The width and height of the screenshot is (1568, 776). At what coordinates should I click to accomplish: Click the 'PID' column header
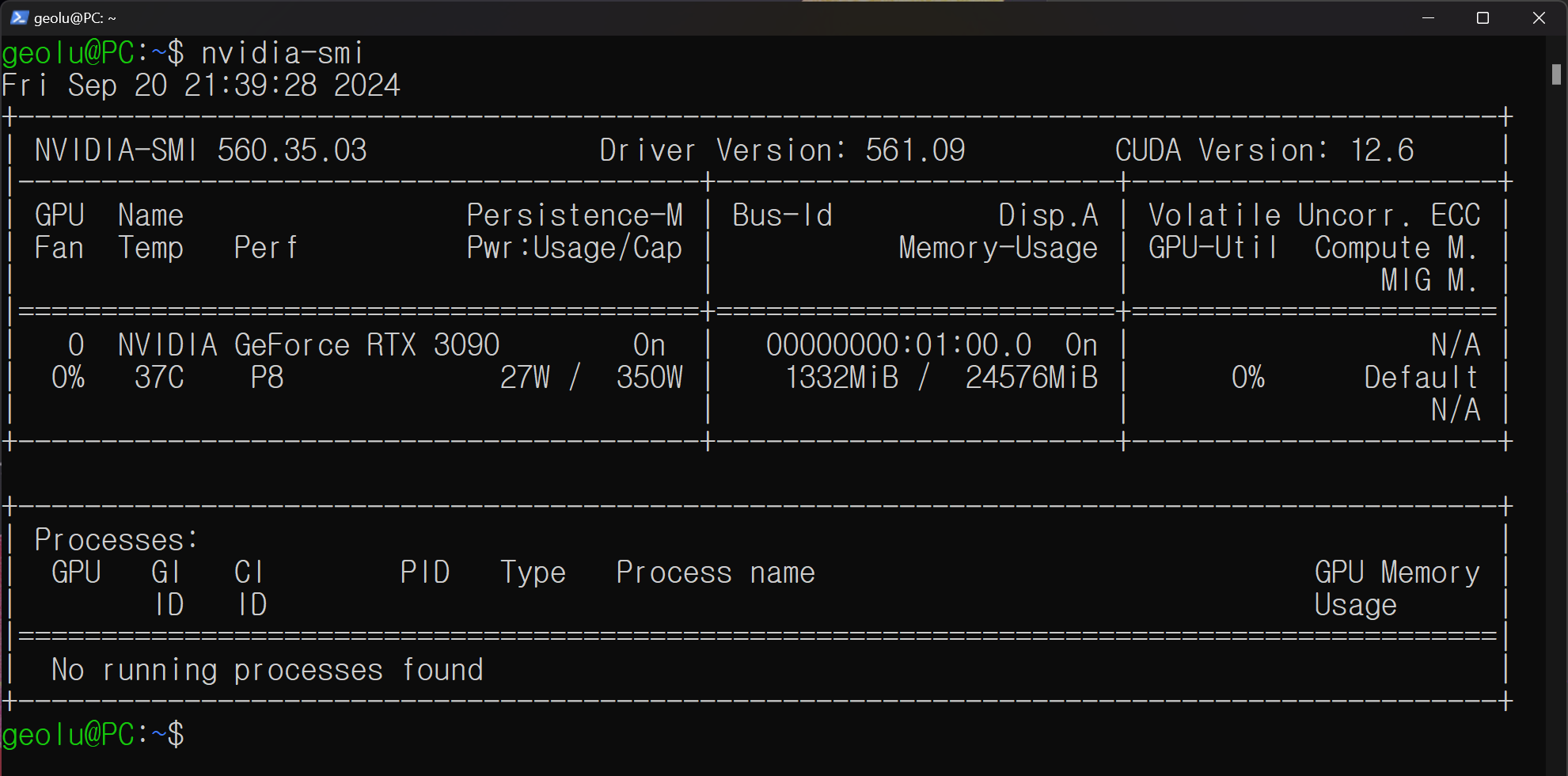pyautogui.click(x=425, y=572)
